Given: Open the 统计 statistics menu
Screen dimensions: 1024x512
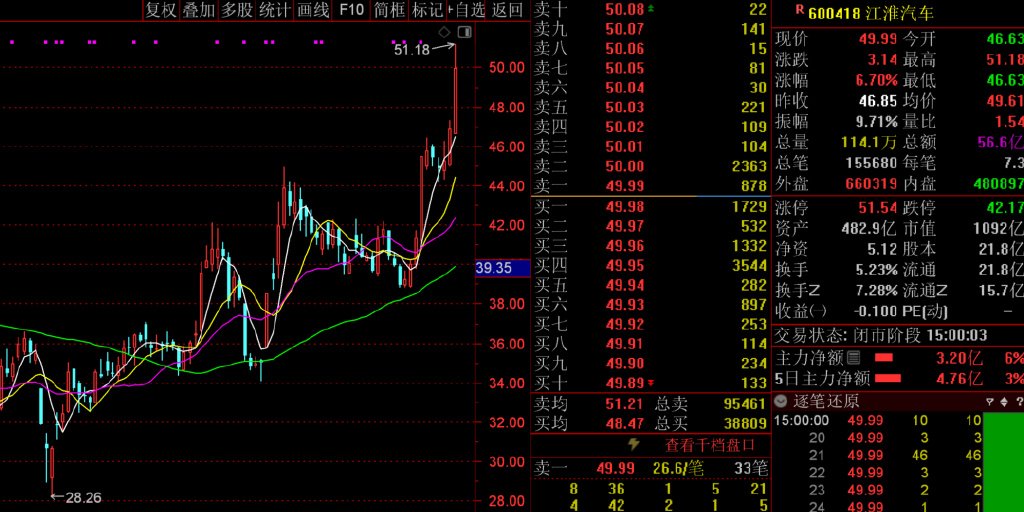Looking at the screenshot, I should (275, 10).
